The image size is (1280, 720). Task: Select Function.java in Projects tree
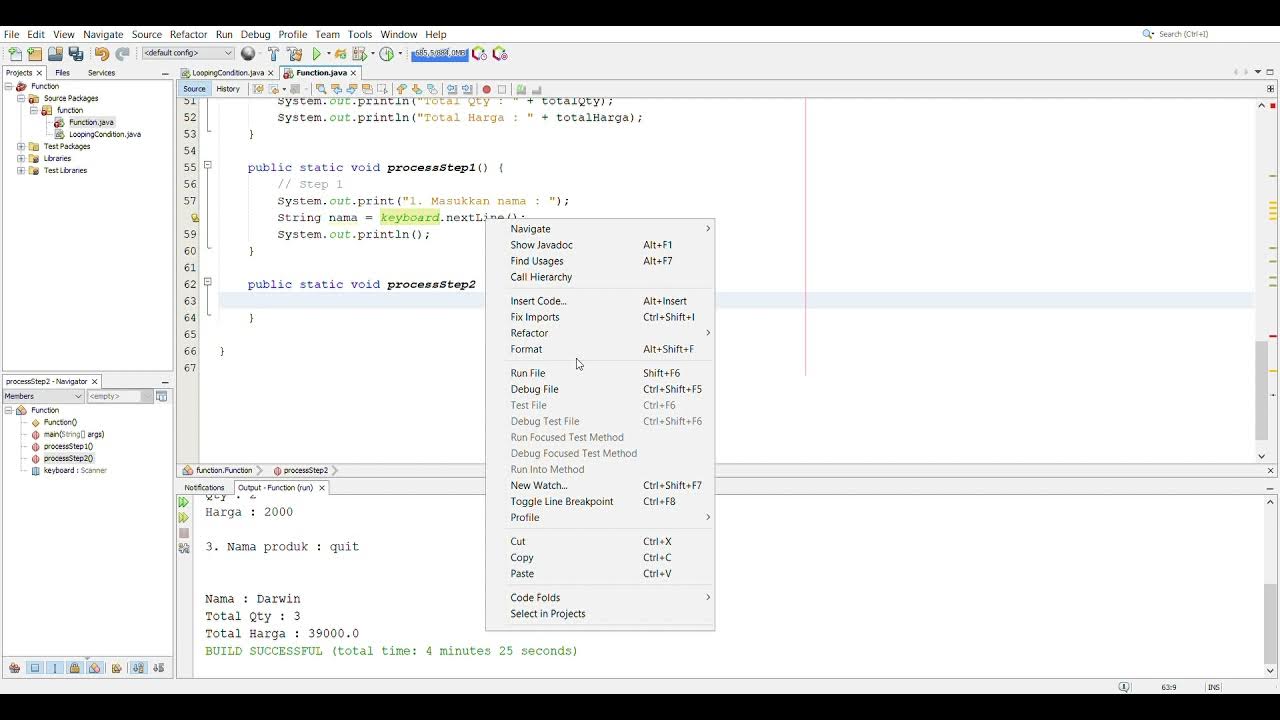91,122
